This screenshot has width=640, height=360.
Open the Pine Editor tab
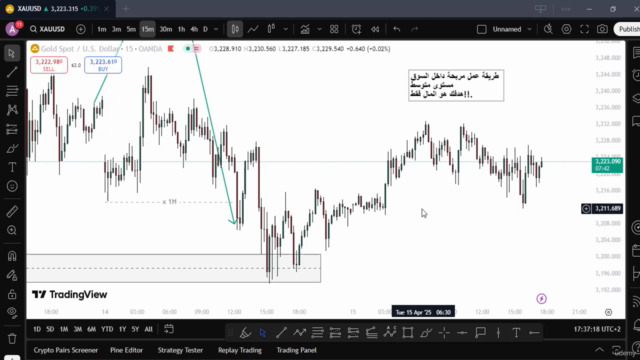[x=127, y=350]
